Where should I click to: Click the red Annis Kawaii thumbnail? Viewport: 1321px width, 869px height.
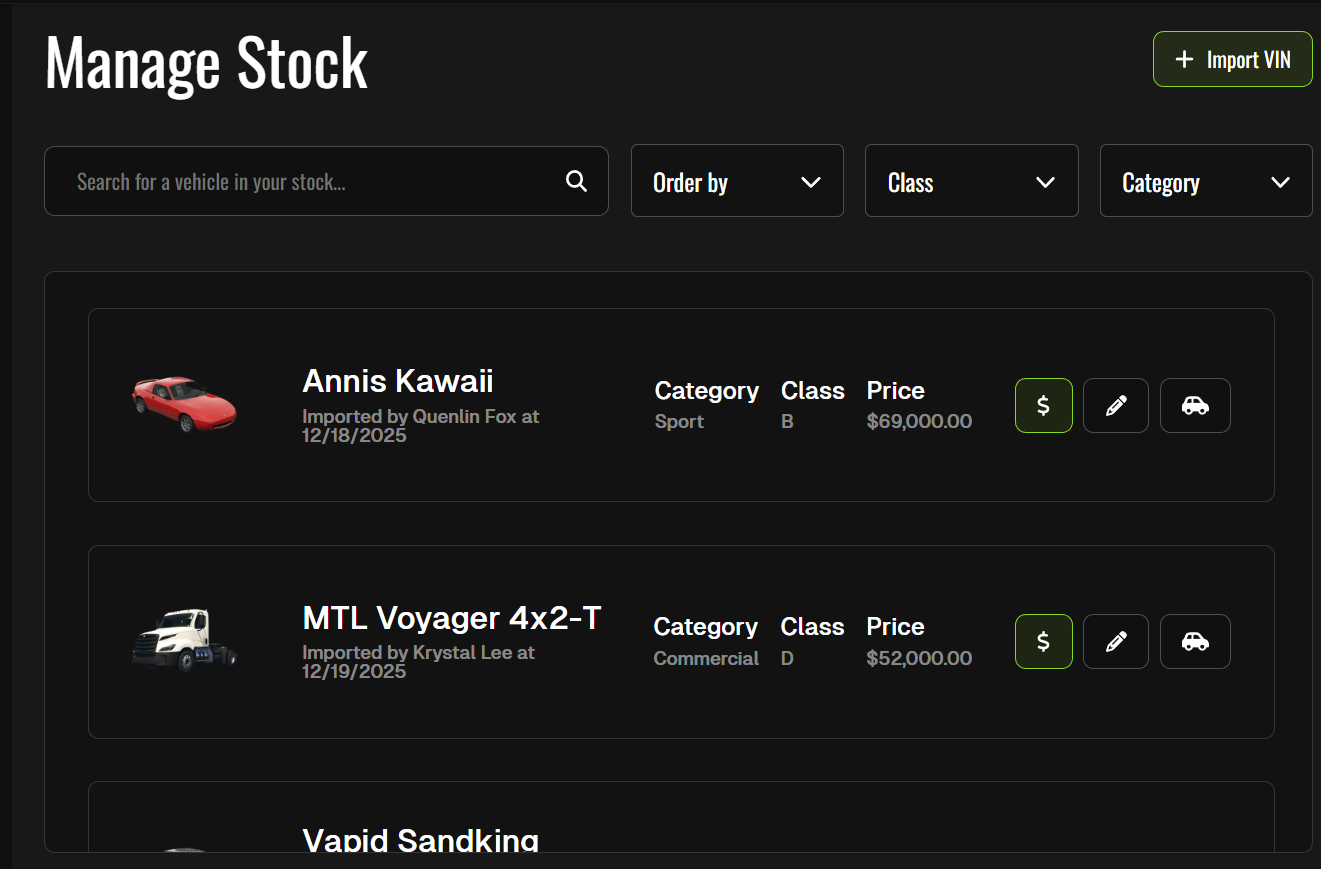point(184,403)
